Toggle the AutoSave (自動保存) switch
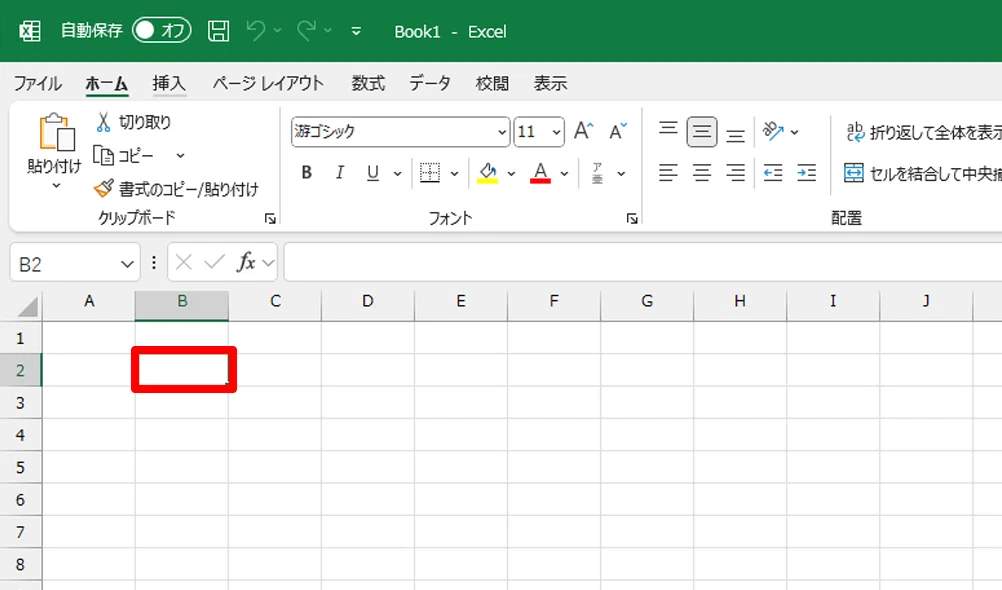The width and height of the screenshot is (1002, 590). 162,30
